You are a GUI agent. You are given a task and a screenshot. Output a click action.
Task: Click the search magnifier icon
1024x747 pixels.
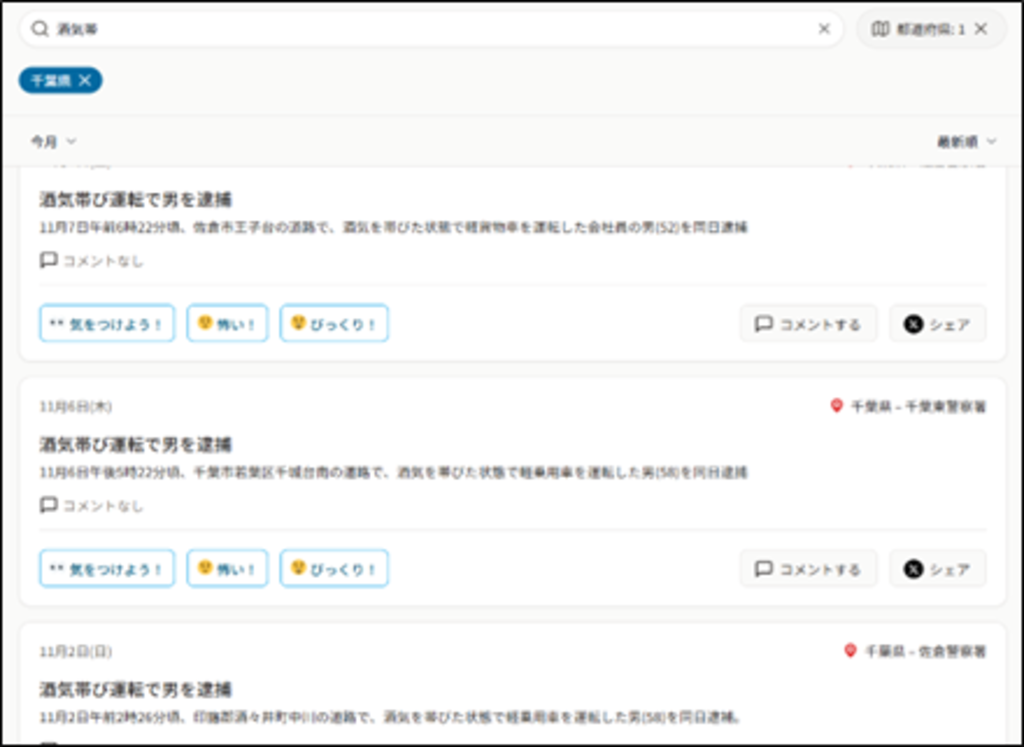click(x=40, y=29)
